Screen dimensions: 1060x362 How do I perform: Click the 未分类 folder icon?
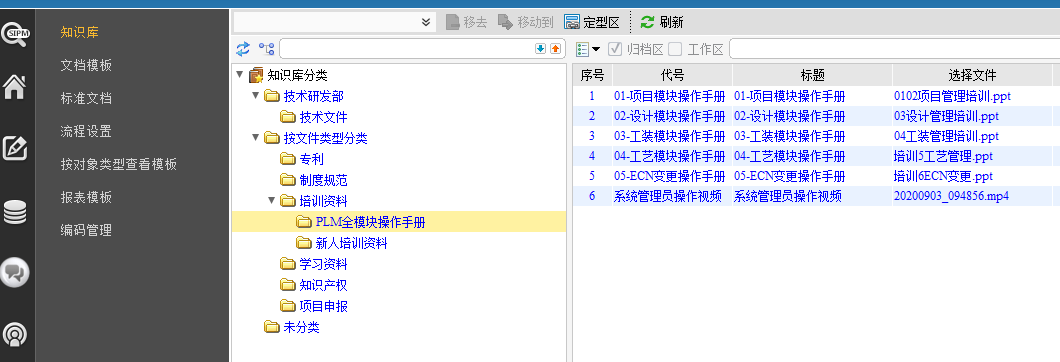[272, 327]
